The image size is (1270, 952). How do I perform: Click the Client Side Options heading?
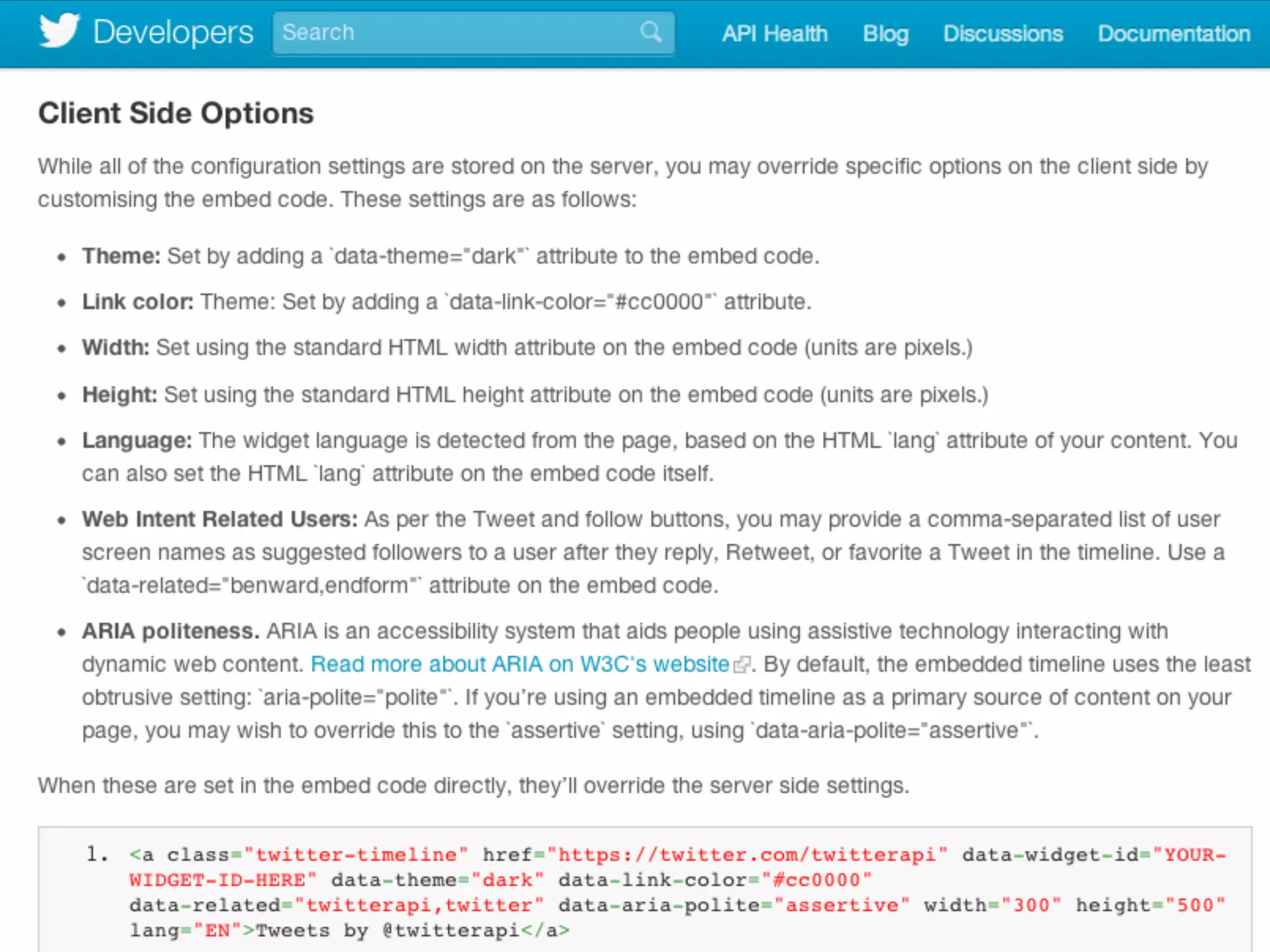click(176, 113)
